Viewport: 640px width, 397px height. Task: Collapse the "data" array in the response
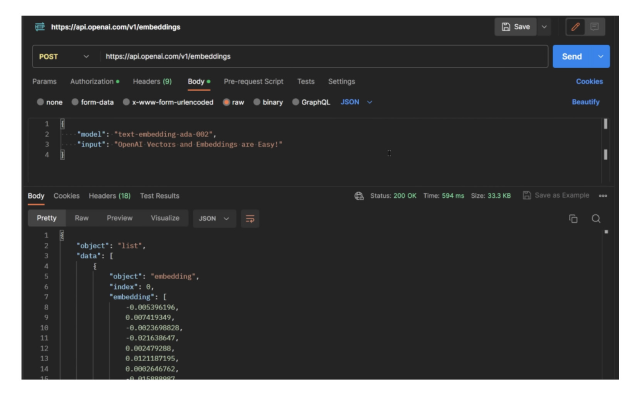coord(95,256)
